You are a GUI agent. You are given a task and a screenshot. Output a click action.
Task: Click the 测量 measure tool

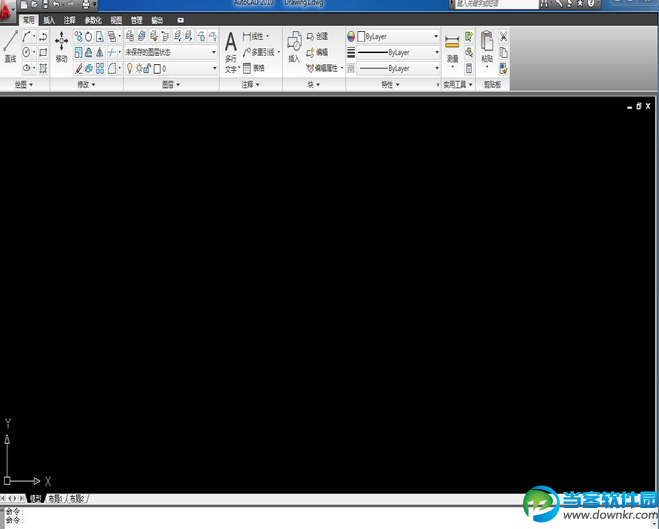coord(452,49)
